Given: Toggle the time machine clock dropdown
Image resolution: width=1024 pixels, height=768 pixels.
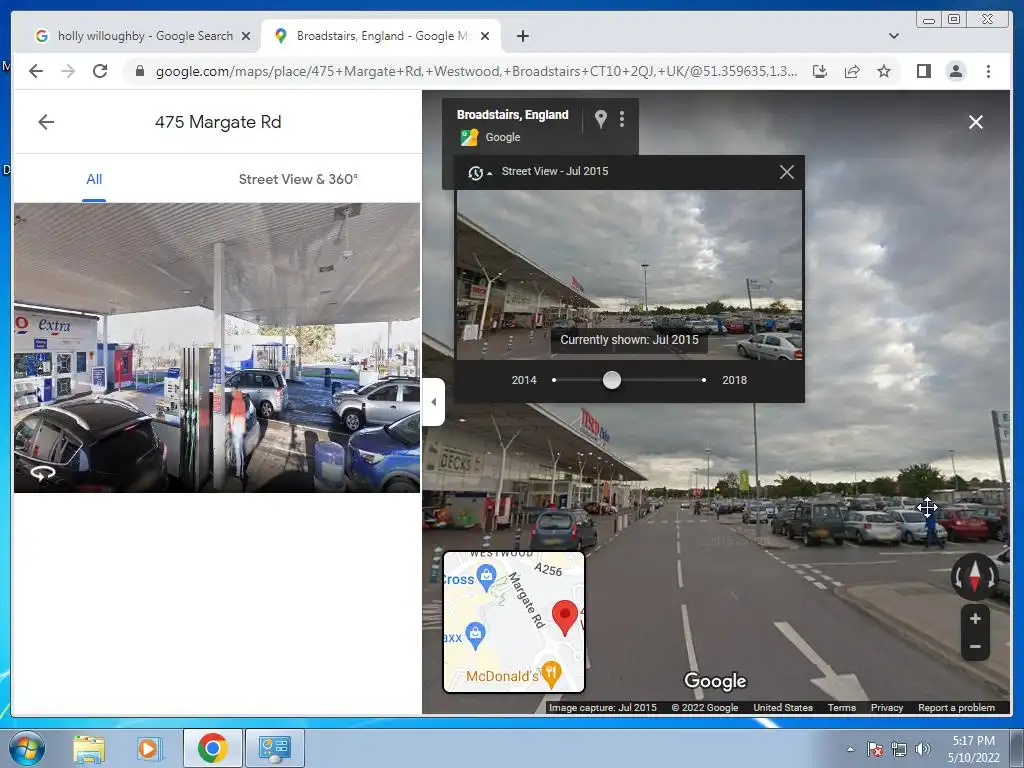Looking at the screenshot, I should 480,172.
